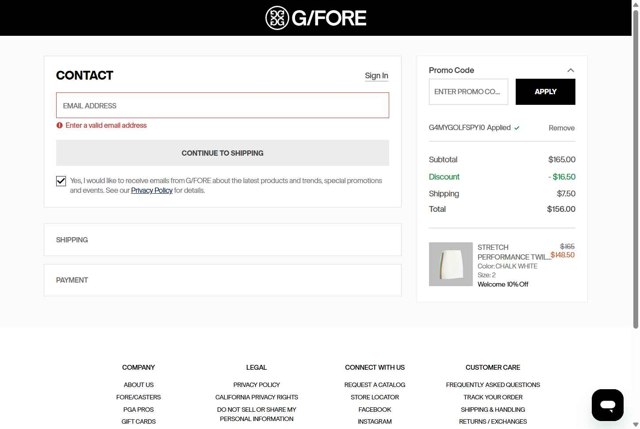Click the error icon beside email validation message
The width and height of the screenshot is (640, 429).
click(59, 125)
